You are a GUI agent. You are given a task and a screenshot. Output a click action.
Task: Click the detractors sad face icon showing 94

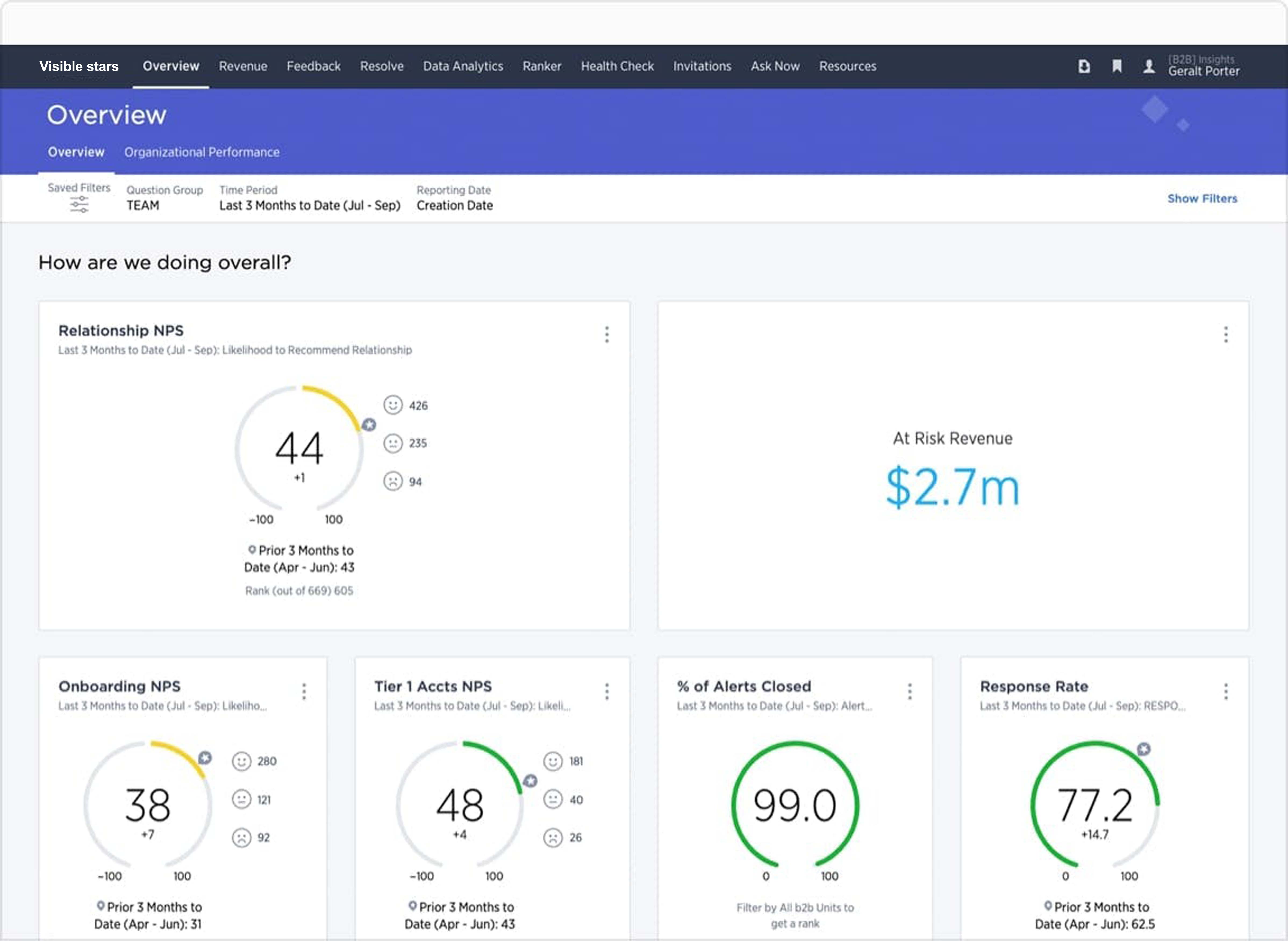click(393, 481)
